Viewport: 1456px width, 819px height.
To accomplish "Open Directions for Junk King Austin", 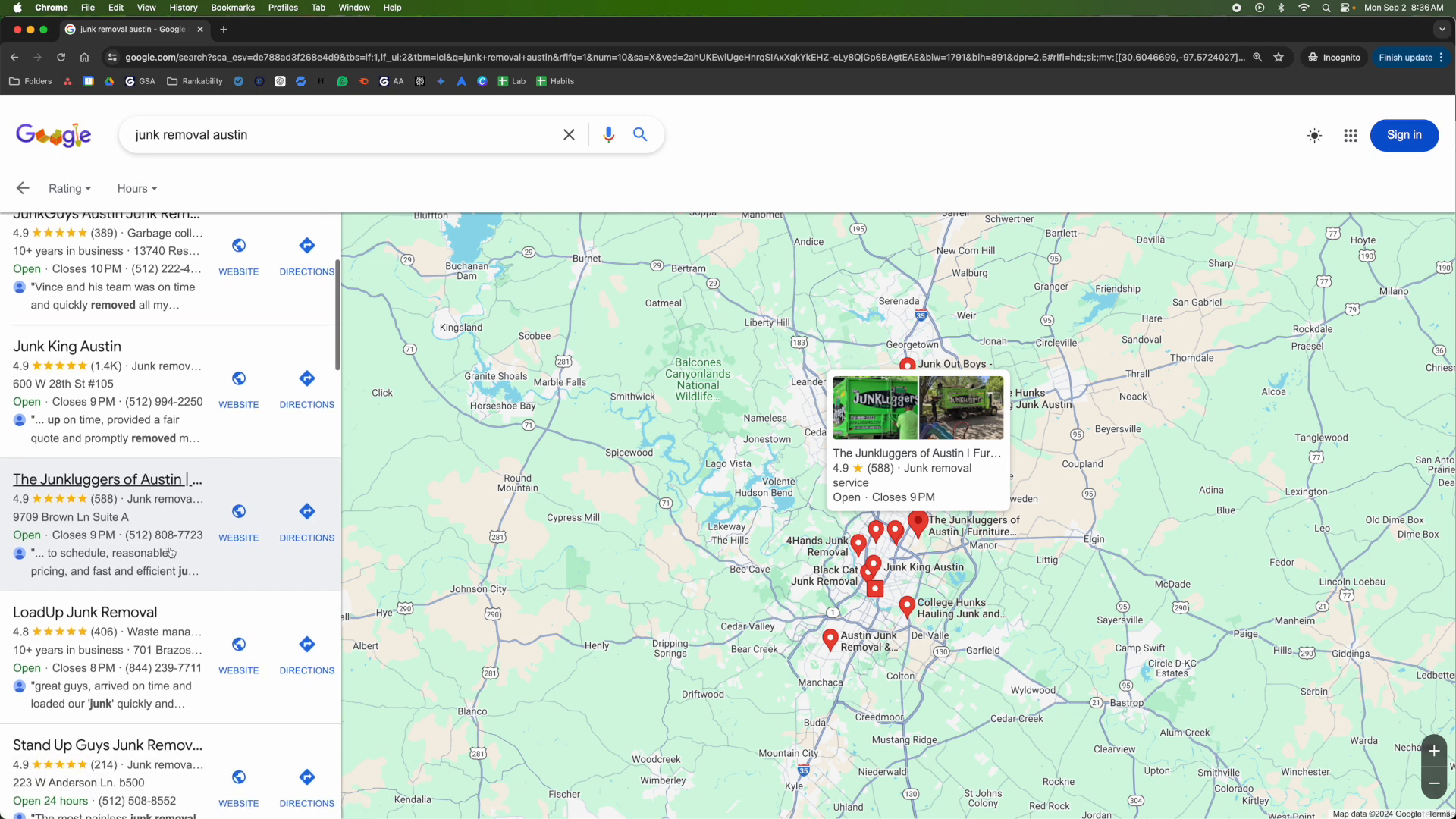I will pos(307,385).
